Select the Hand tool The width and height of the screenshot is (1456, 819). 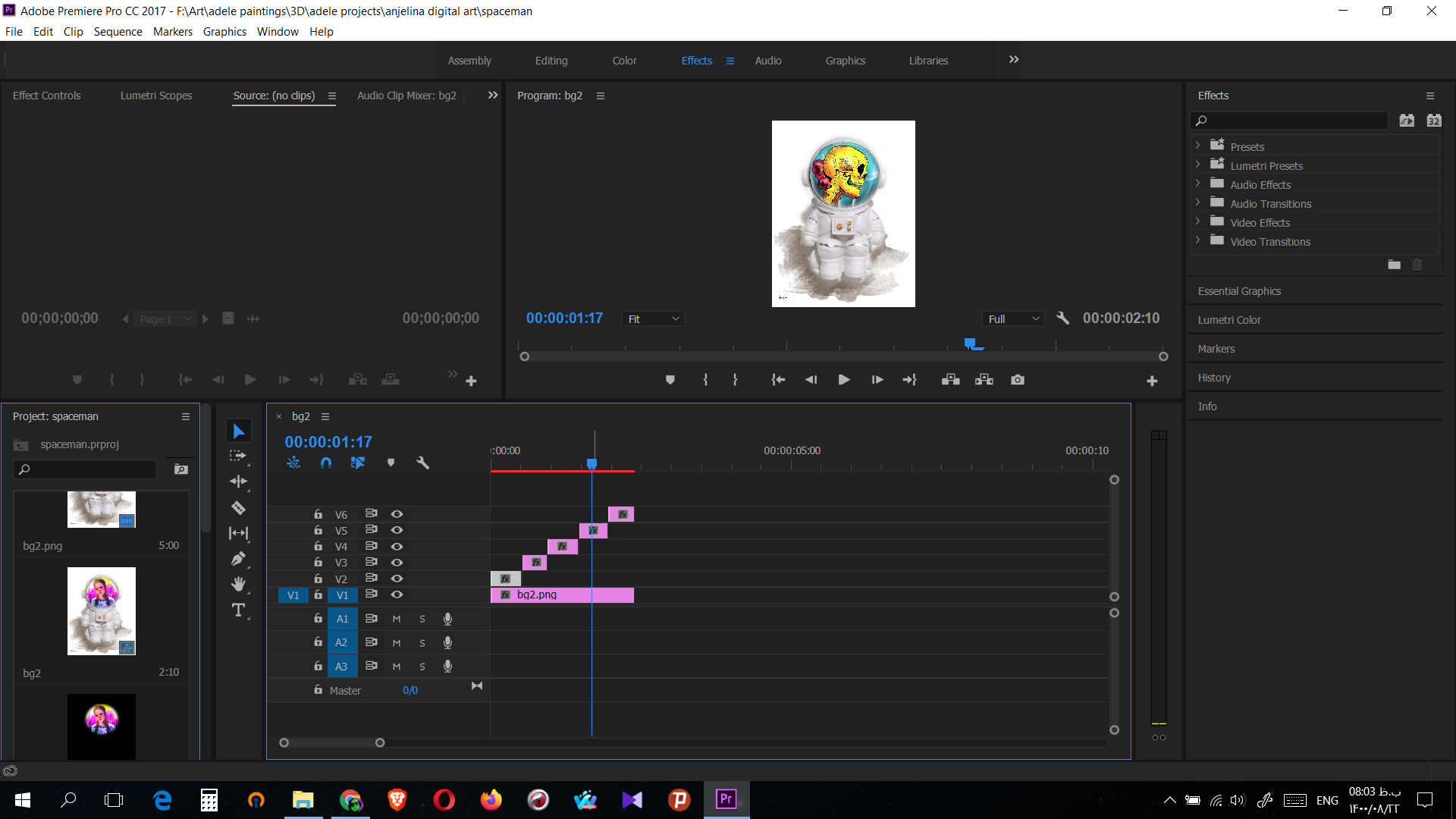click(238, 584)
